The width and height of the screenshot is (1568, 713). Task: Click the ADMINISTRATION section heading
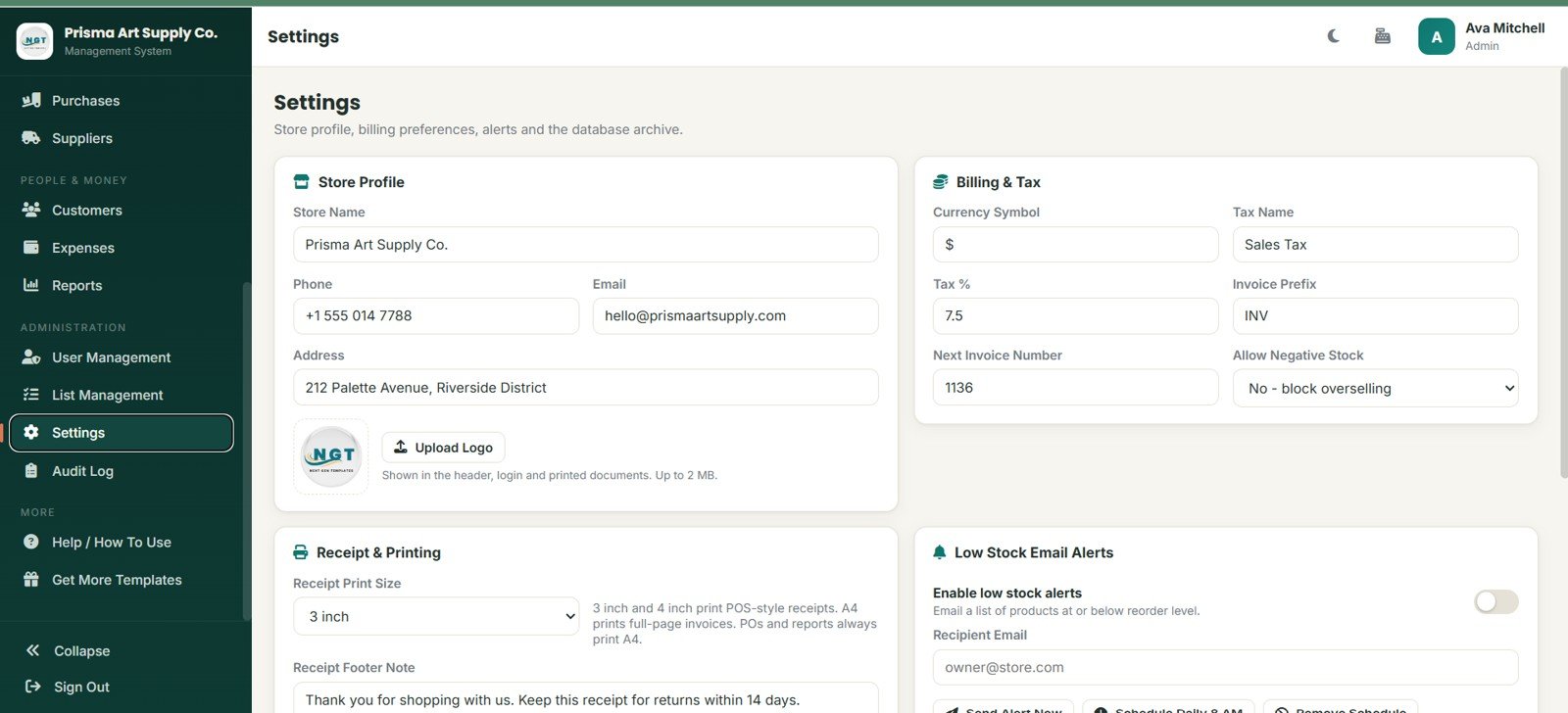pos(73,327)
